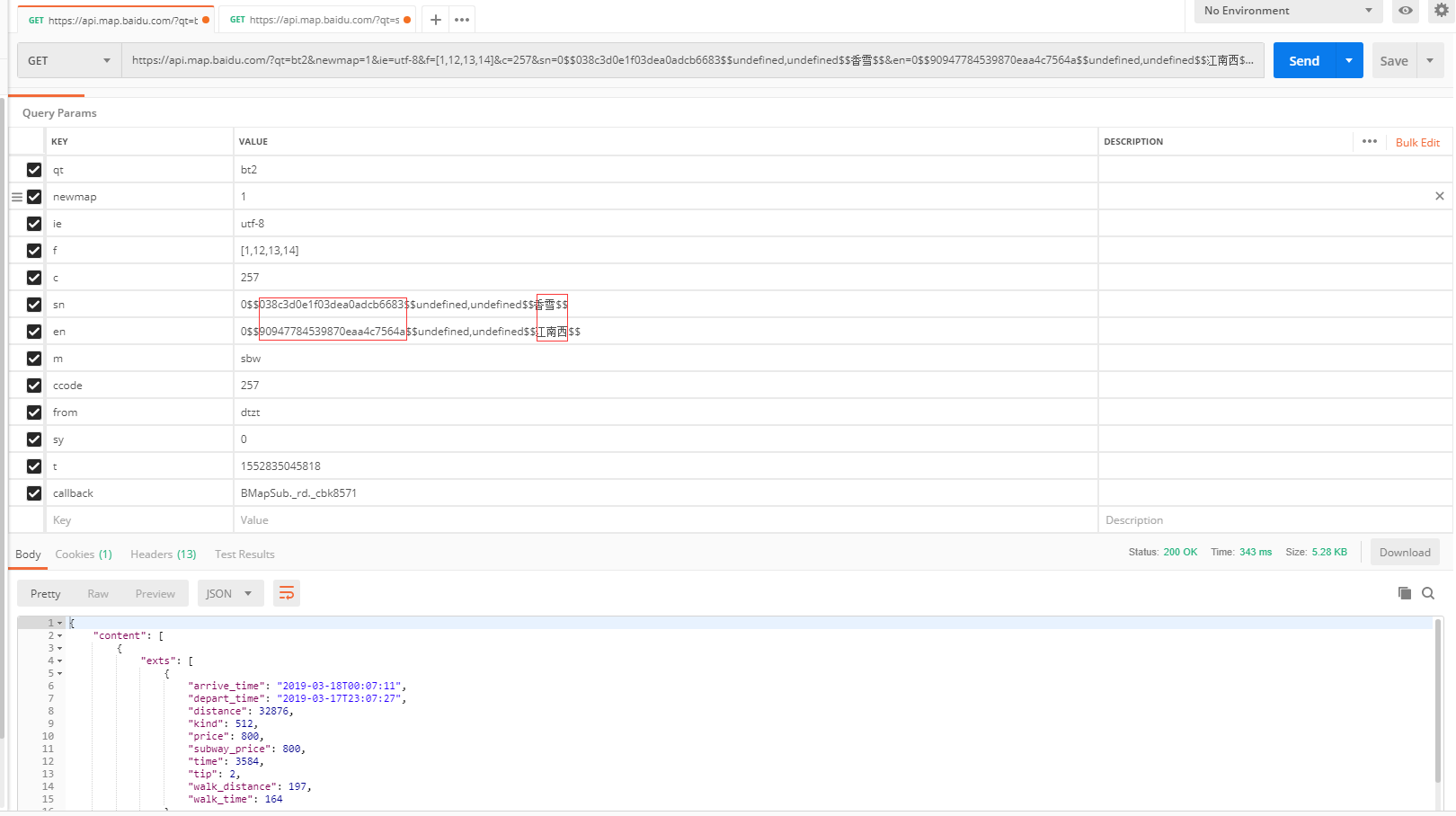This screenshot has height=816, width=1456.
Task: Switch to the Cookies (1) tab
Action: tap(84, 554)
